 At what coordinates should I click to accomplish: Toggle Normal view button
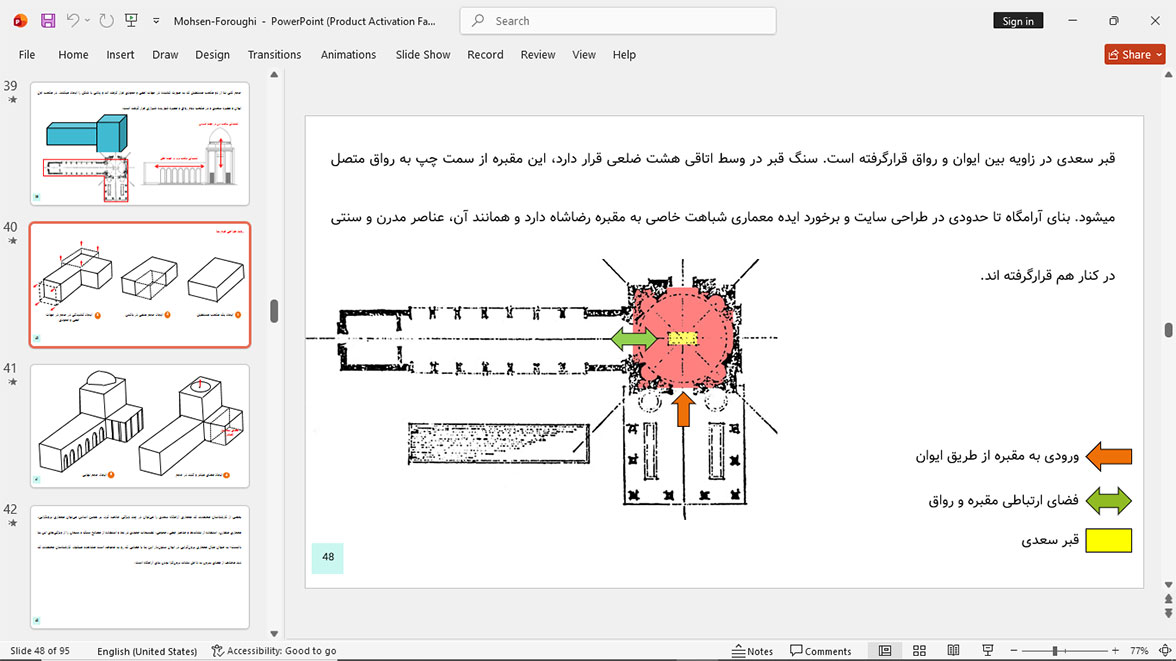coord(885,650)
